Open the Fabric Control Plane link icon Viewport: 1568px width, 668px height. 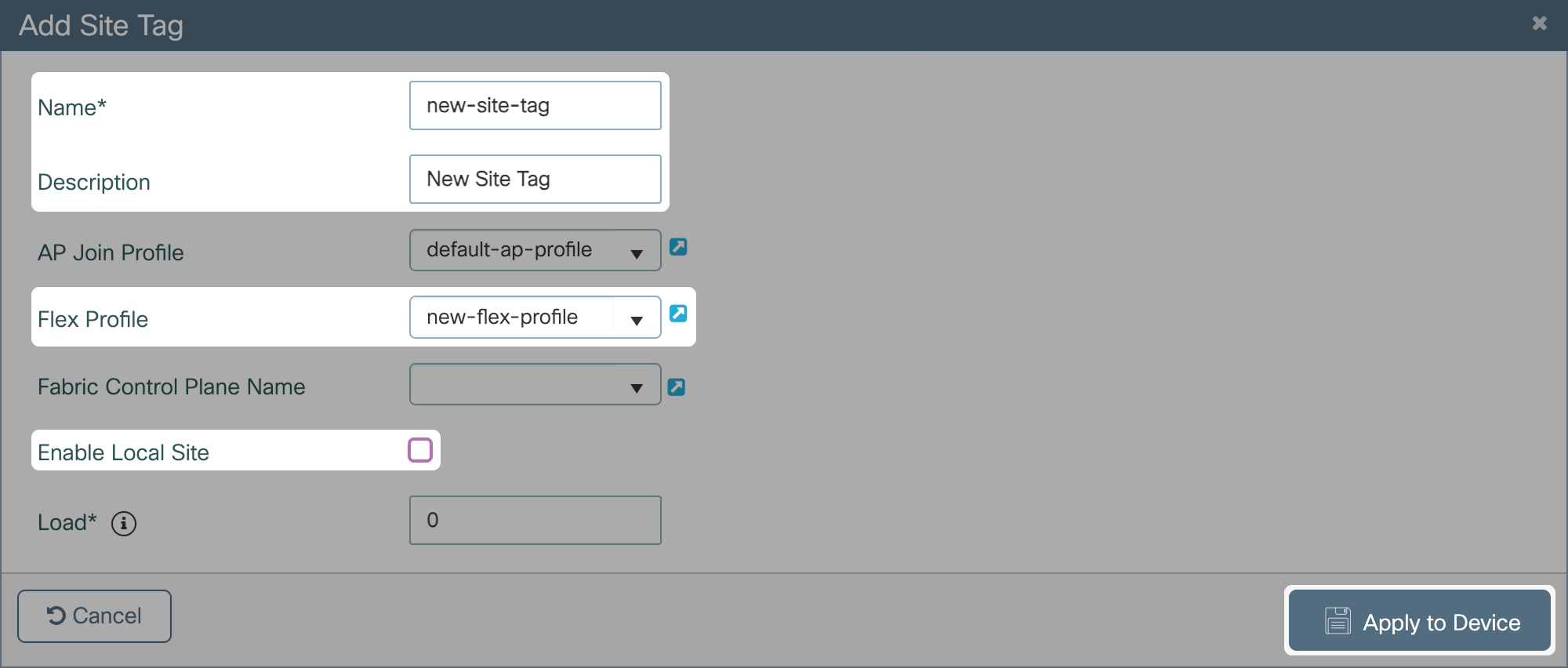677,387
